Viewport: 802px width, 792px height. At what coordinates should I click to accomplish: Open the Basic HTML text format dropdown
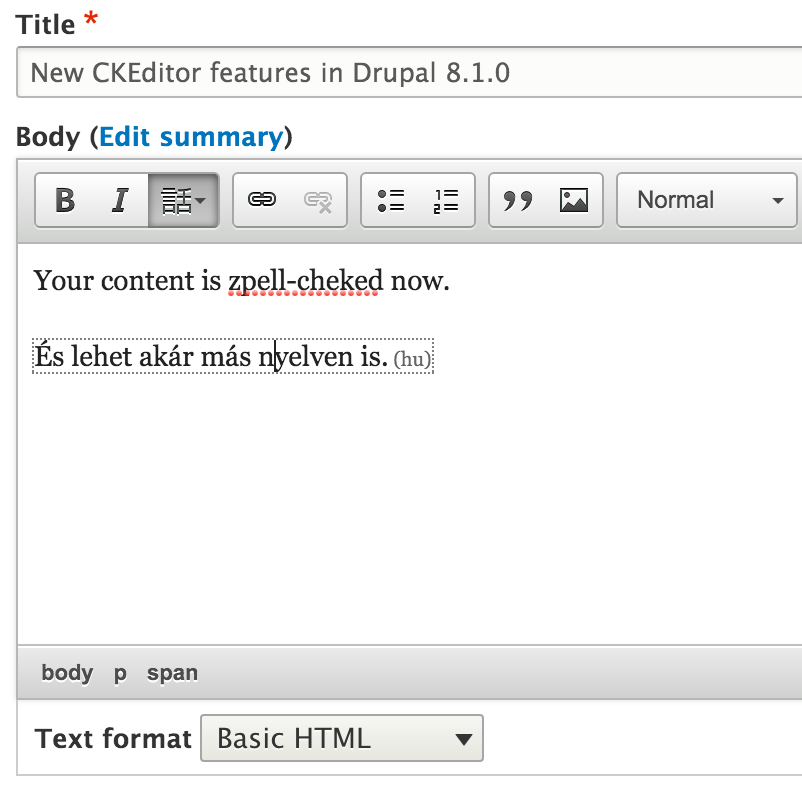(341, 738)
